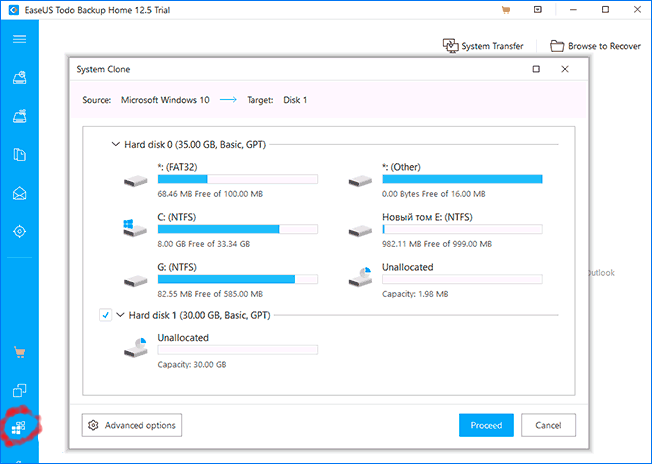The height and width of the screenshot is (464, 652).
Task: Click the Hard disk 1 unallocated capacity bar
Action: (238, 350)
